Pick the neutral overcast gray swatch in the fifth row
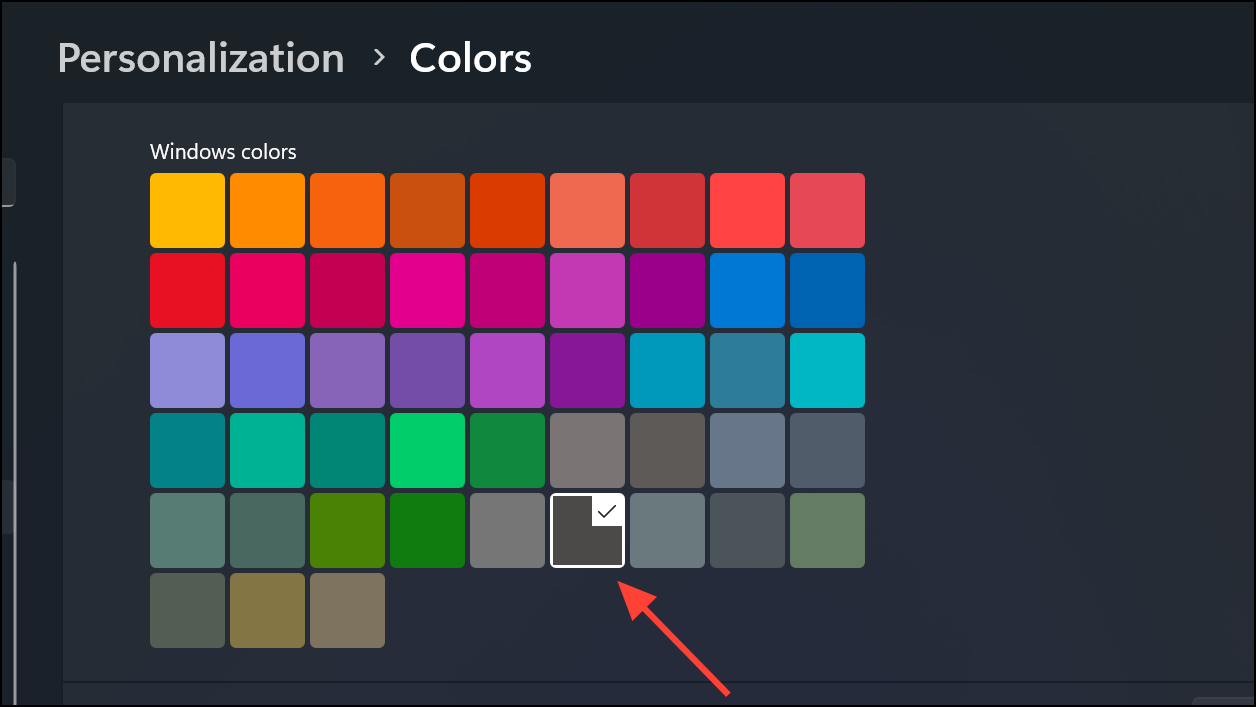 click(x=507, y=530)
